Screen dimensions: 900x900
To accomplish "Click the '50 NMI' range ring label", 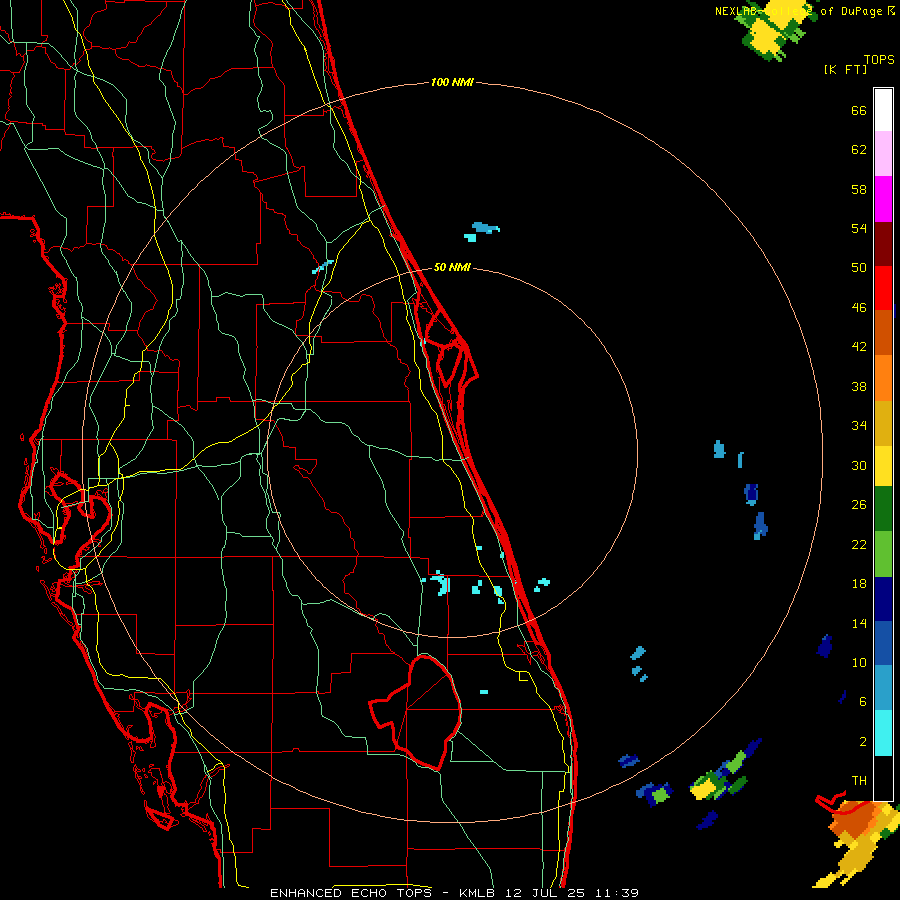I will click(452, 267).
